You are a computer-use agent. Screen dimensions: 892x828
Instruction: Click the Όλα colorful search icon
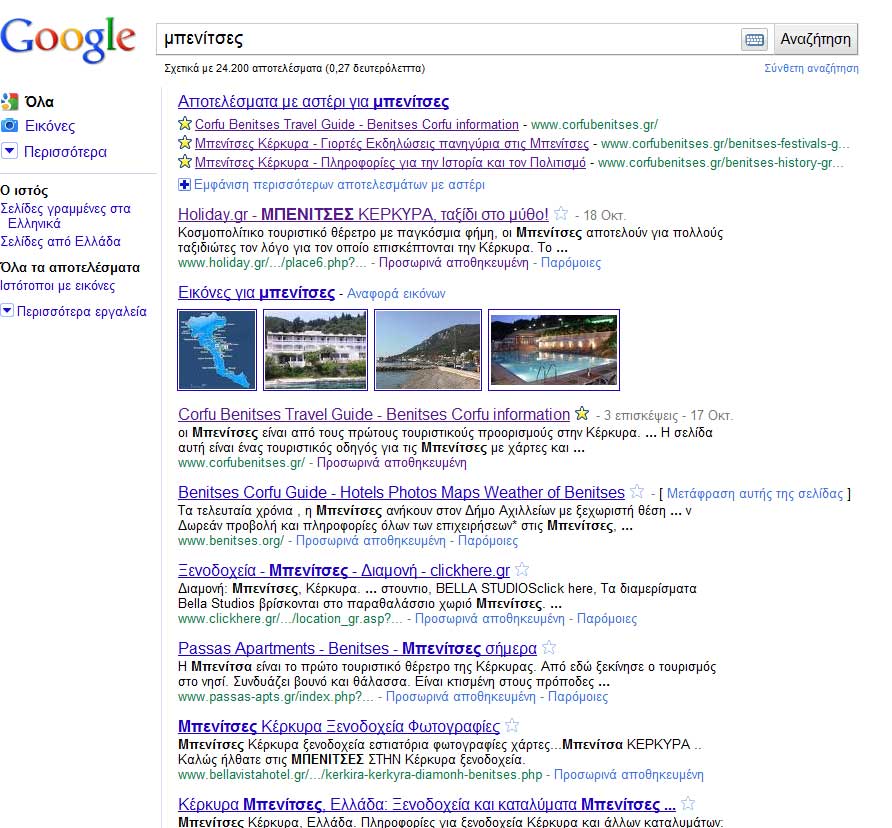click(10, 102)
